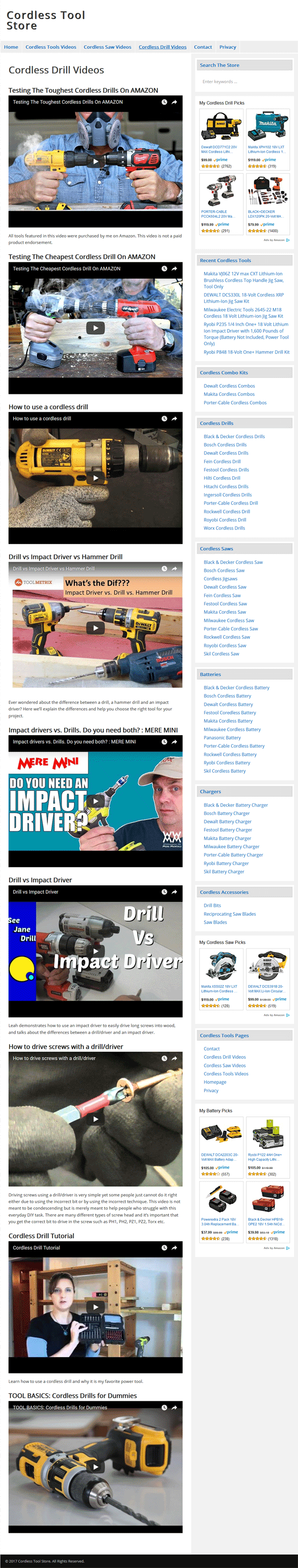Open the Dewalt Cordless Combos link

tap(229, 386)
